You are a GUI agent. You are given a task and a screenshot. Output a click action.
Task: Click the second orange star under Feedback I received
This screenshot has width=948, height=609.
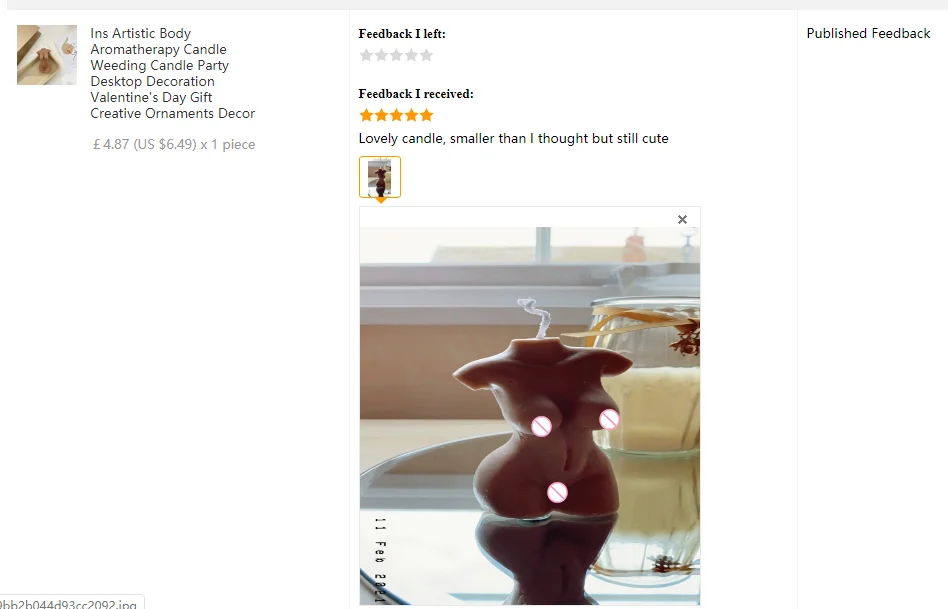coord(381,115)
